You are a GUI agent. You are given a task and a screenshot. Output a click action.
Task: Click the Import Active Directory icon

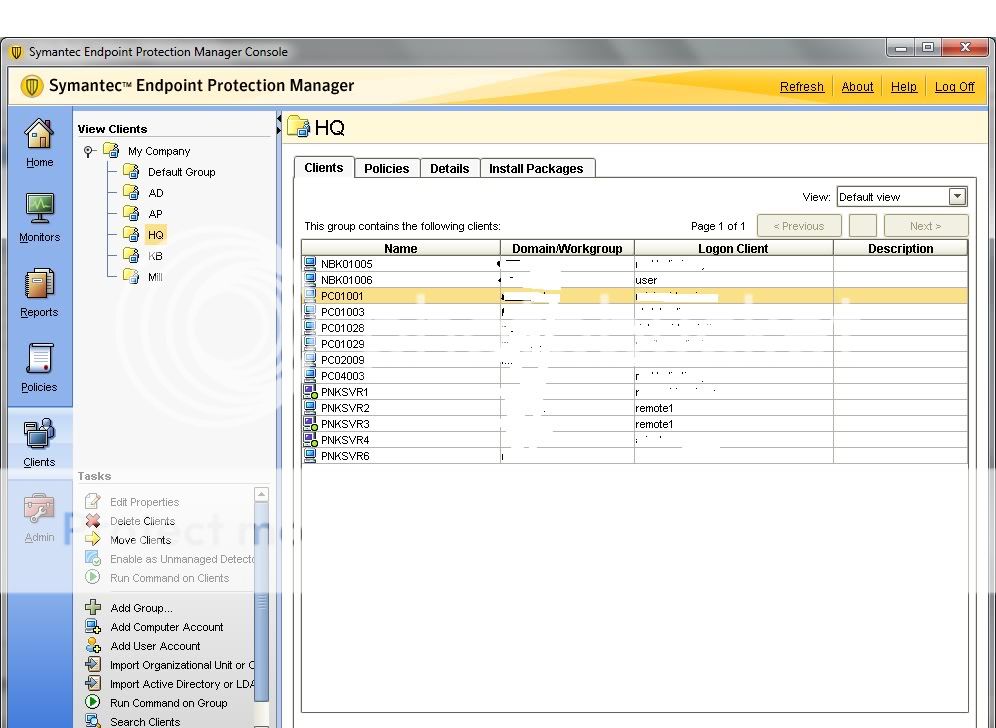(93, 684)
